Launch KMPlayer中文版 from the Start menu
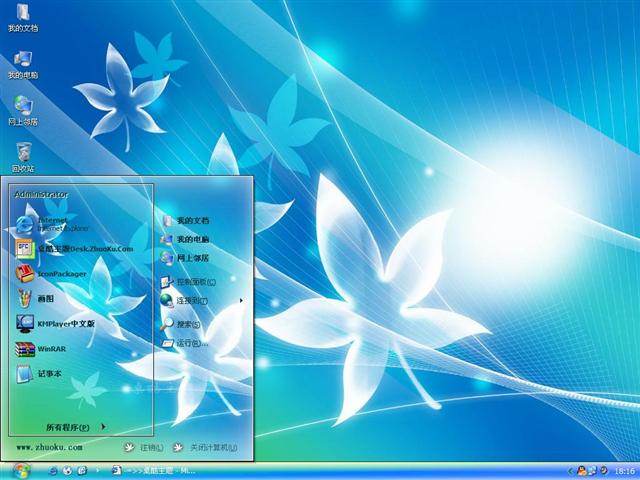The height and width of the screenshot is (480, 640). tap(56, 324)
